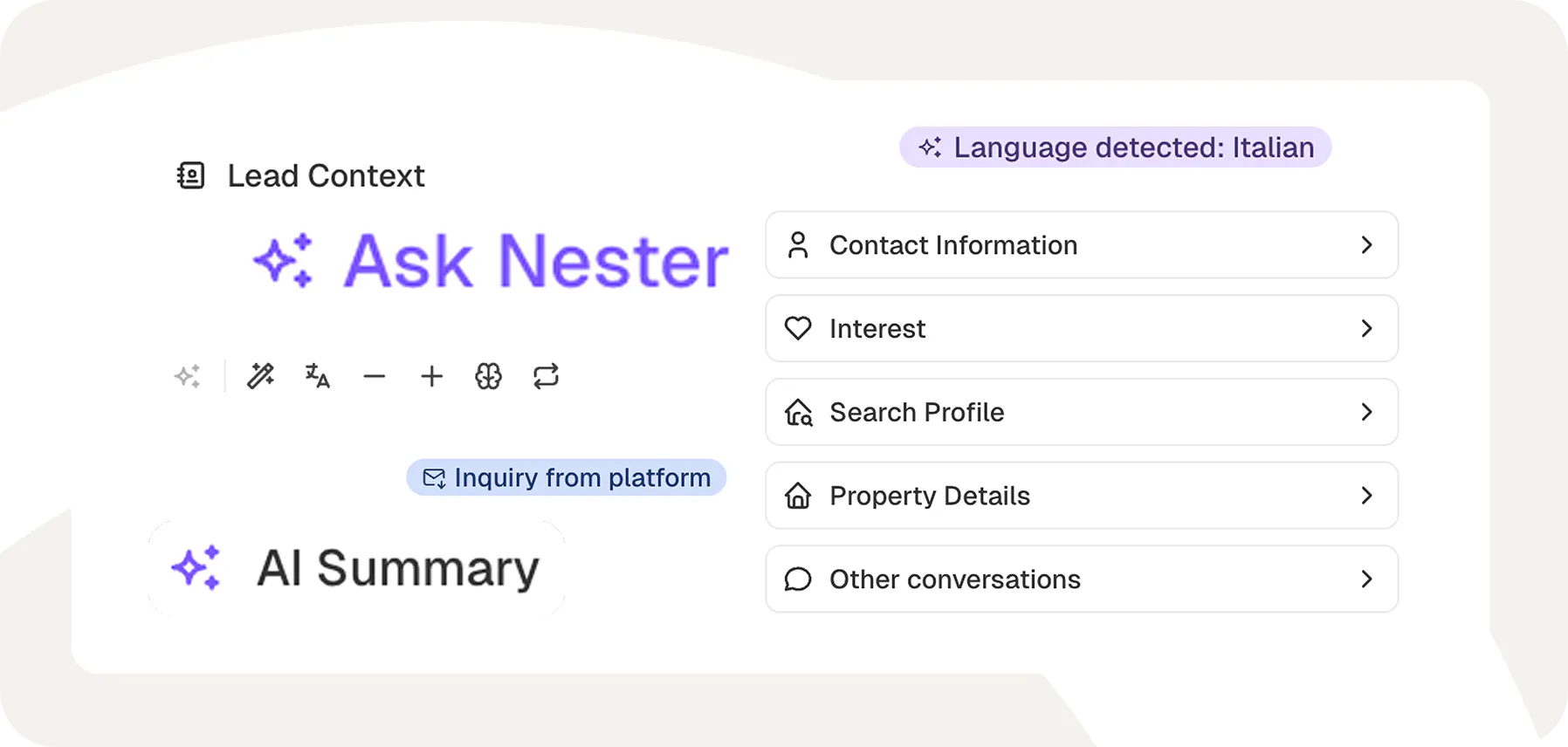Click the minus shorten text icon
The height and width of the screenshot is (747, 1568).
click(x=375, y=377)
